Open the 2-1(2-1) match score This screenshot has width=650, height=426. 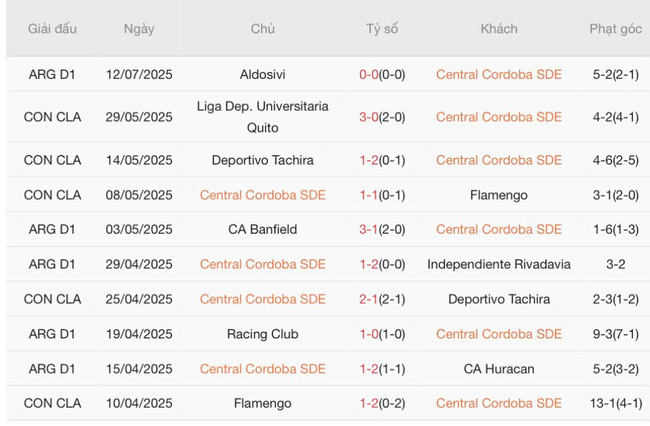[382, 299]
